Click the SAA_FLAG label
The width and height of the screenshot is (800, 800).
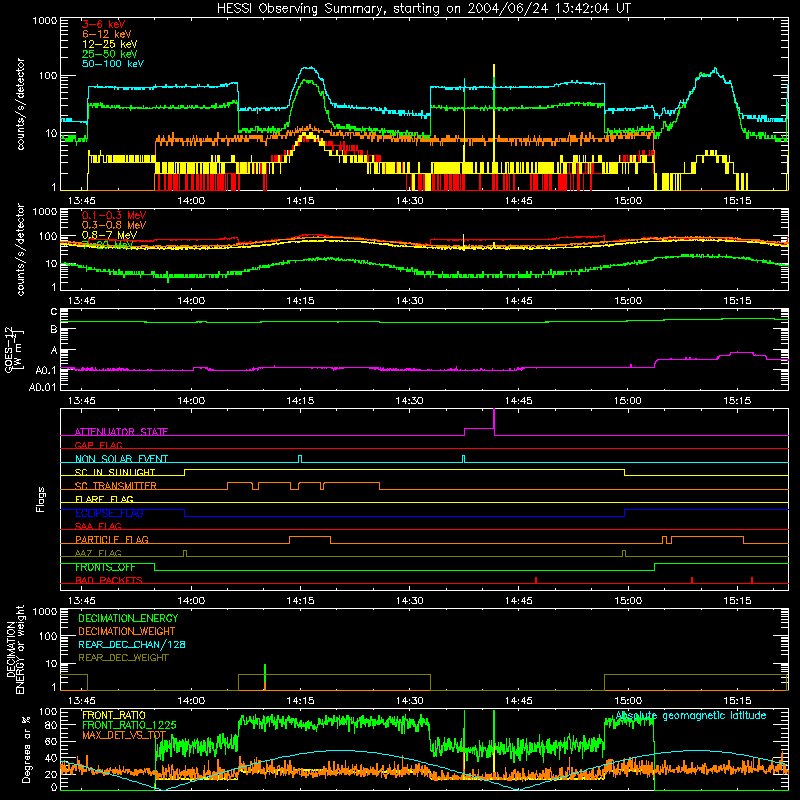[x=98, y=526]
